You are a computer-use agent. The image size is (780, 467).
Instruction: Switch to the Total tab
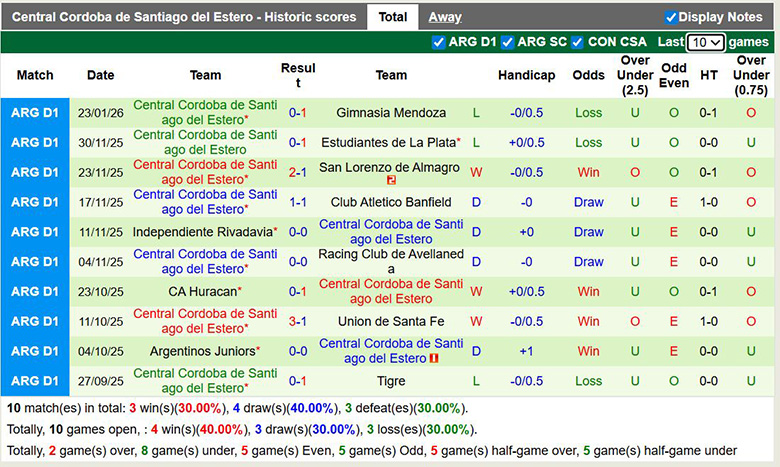click(x=393, y=17)
